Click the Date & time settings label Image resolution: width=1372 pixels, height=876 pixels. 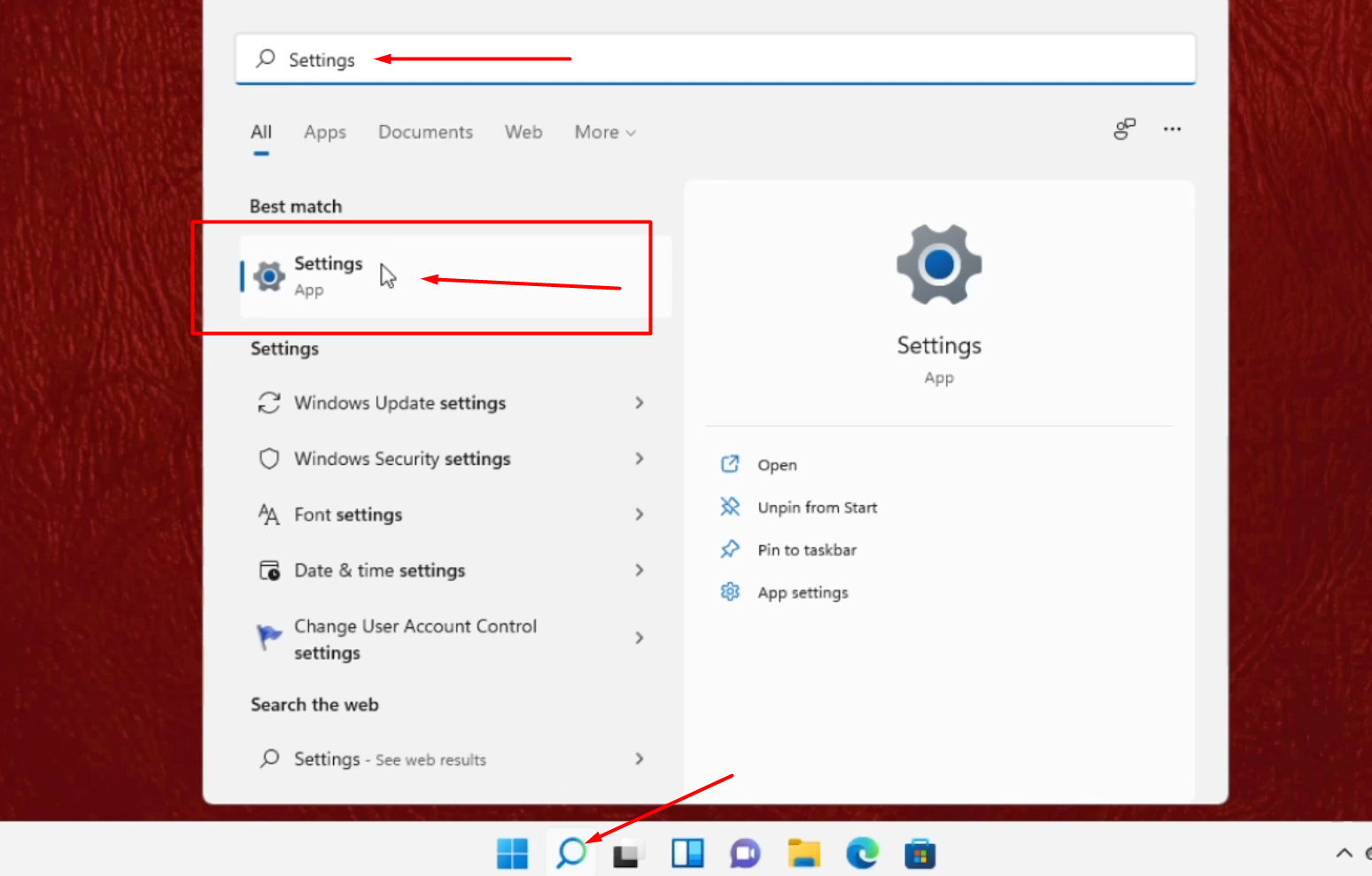tap(380, 570)
